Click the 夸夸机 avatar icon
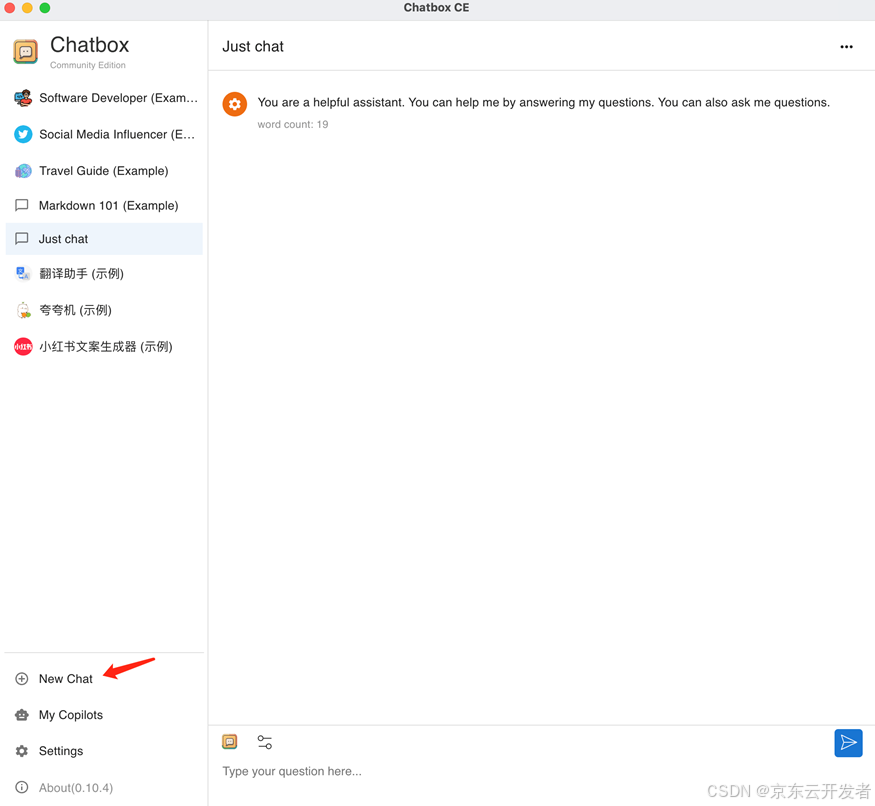 pos(23,310)
